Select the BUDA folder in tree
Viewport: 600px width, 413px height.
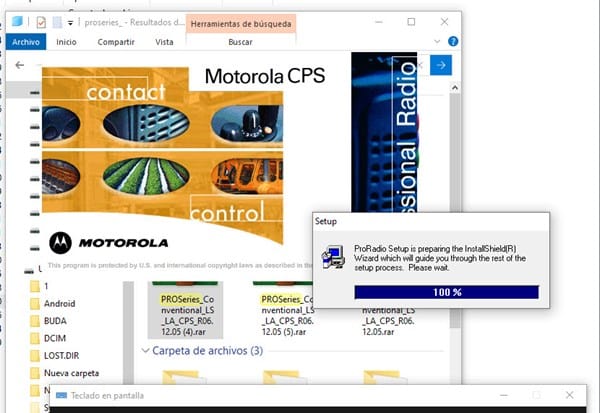click(x=55, y=321)
